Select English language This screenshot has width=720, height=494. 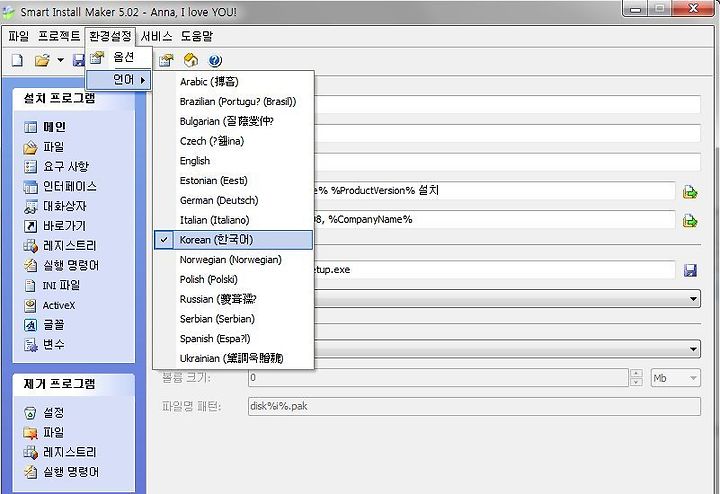coord(234,161)
